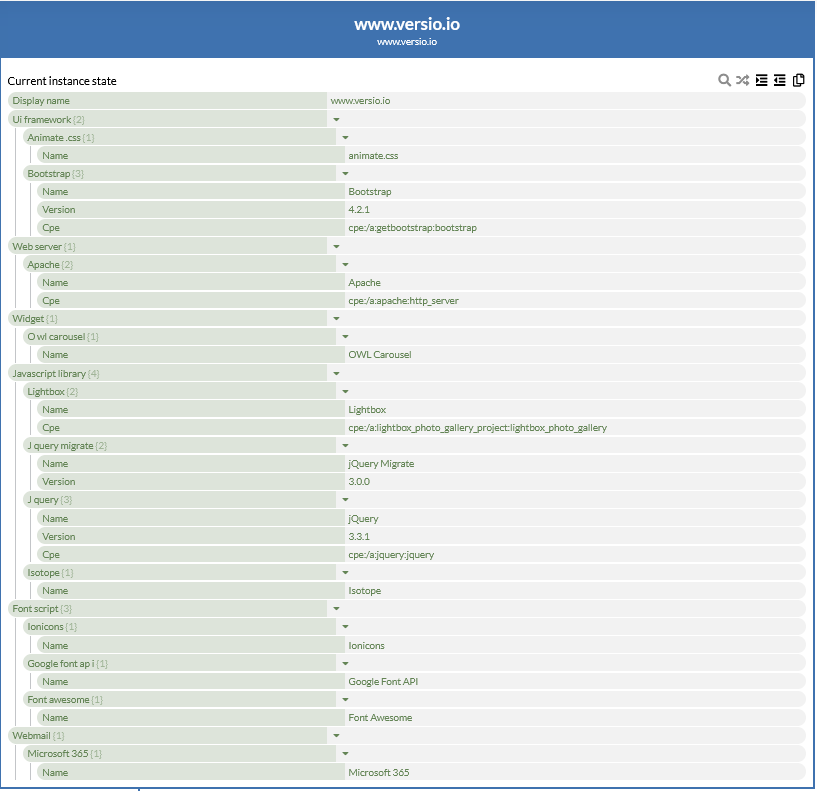Image resolution: width=817 pixels, height=791 pixels.
Task: Click the Current instance state heading
Action: tap(62, 81)
